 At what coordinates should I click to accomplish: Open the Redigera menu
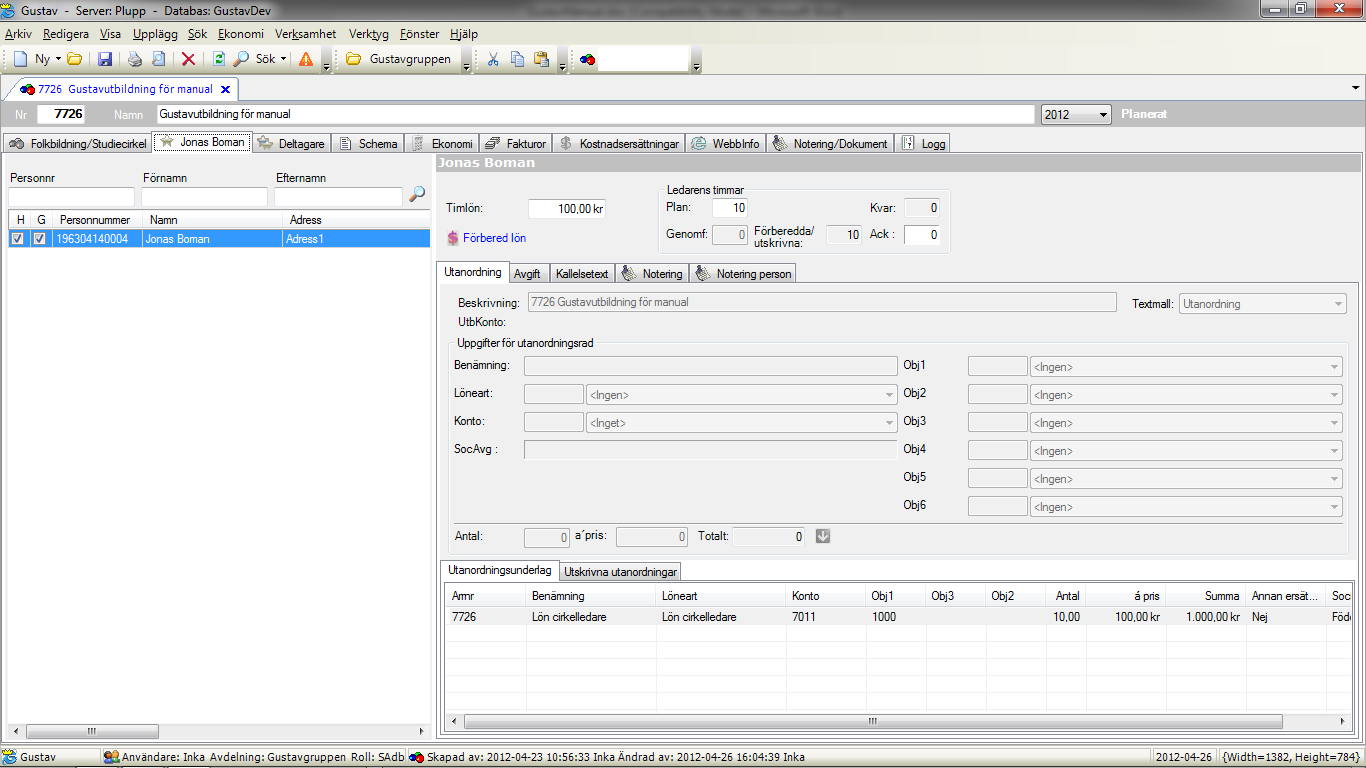pos(66,33)
